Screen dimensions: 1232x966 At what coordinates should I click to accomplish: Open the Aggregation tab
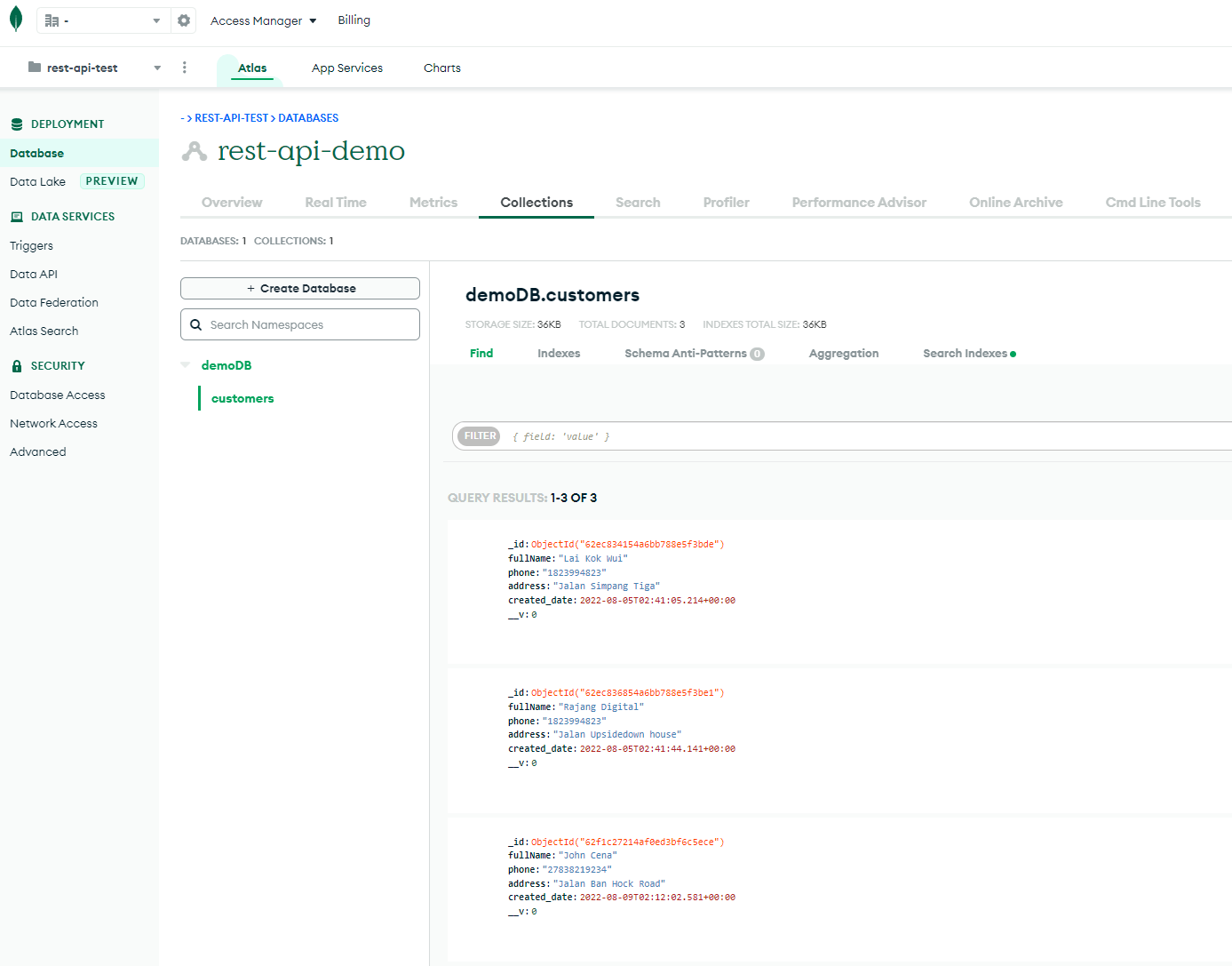pyautogui.click(x=843, y=353)
